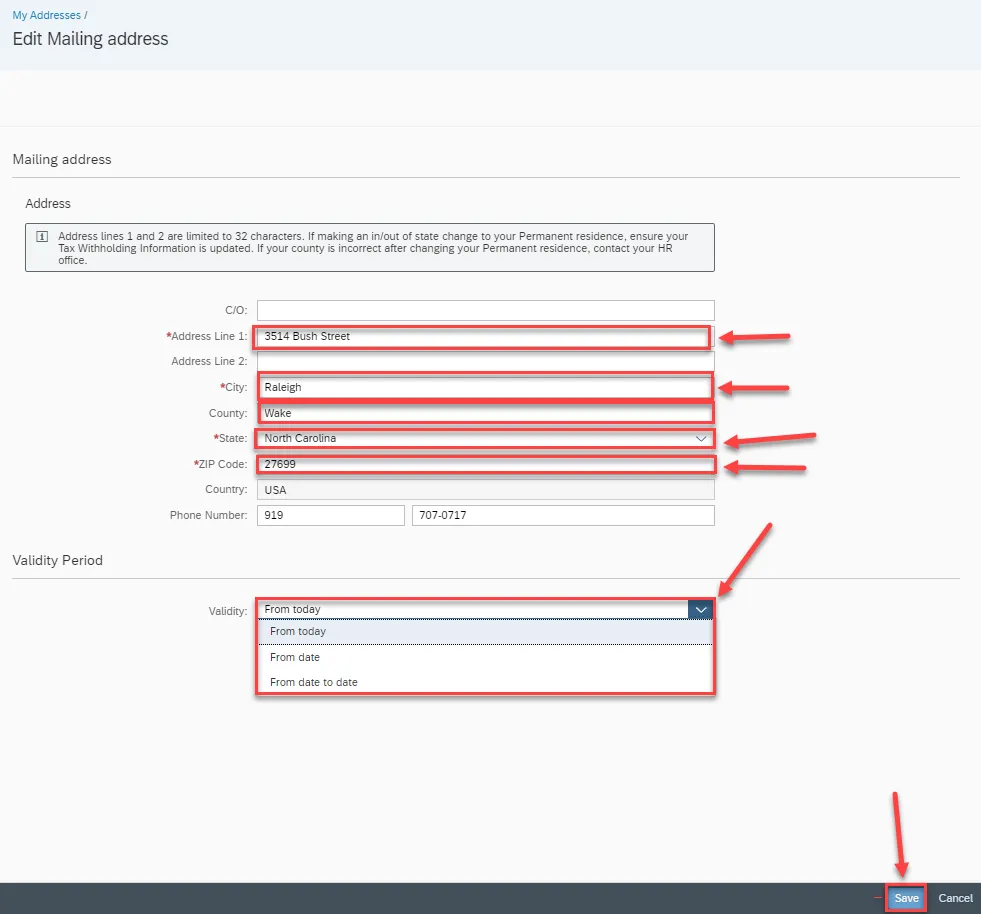Viewport: 981px width, 914px height.
Task: Click the City field containing Raleigh
Action: (483, 387)
